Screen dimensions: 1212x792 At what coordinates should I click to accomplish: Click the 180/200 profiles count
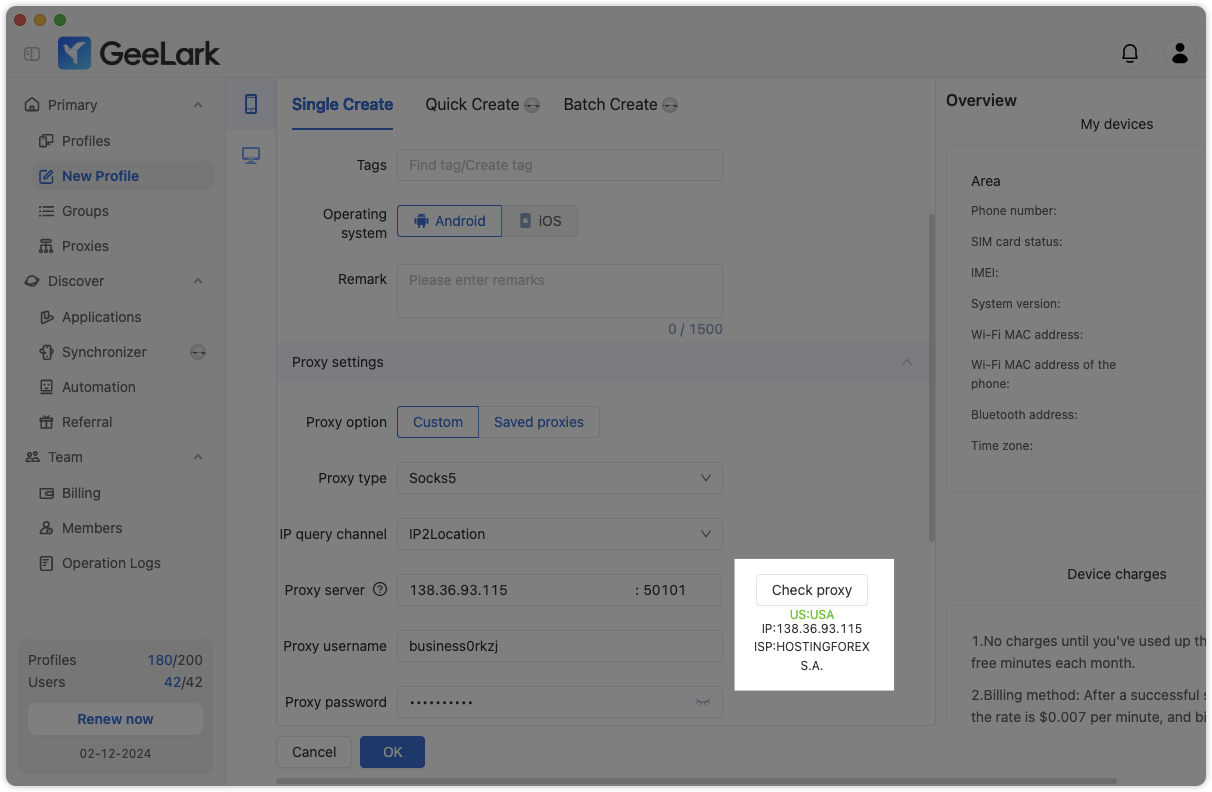click(174, 660)
